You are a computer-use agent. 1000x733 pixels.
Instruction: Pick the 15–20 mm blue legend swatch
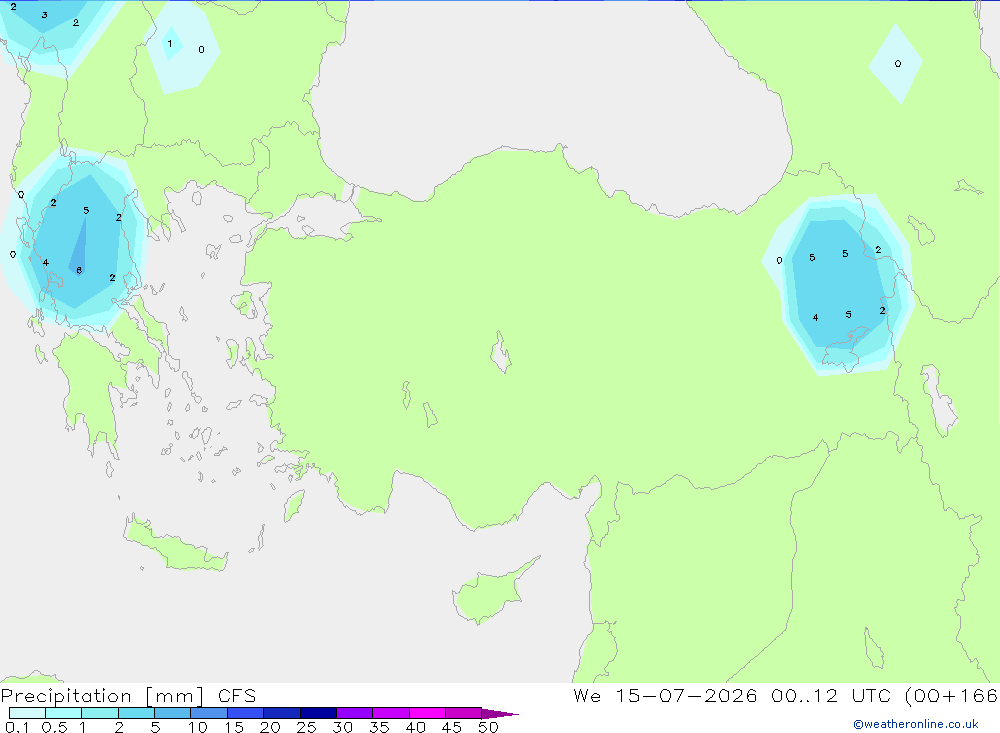(246, 713)
